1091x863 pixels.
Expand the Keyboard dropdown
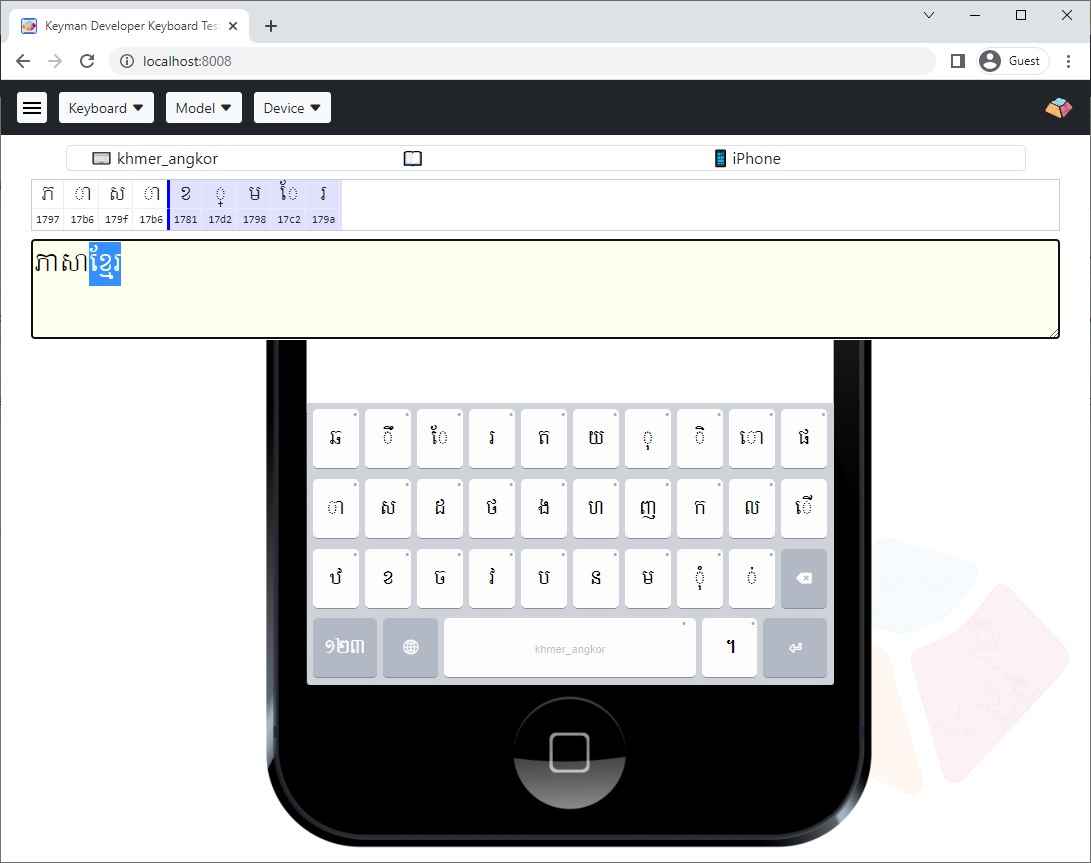pos(106,108)
